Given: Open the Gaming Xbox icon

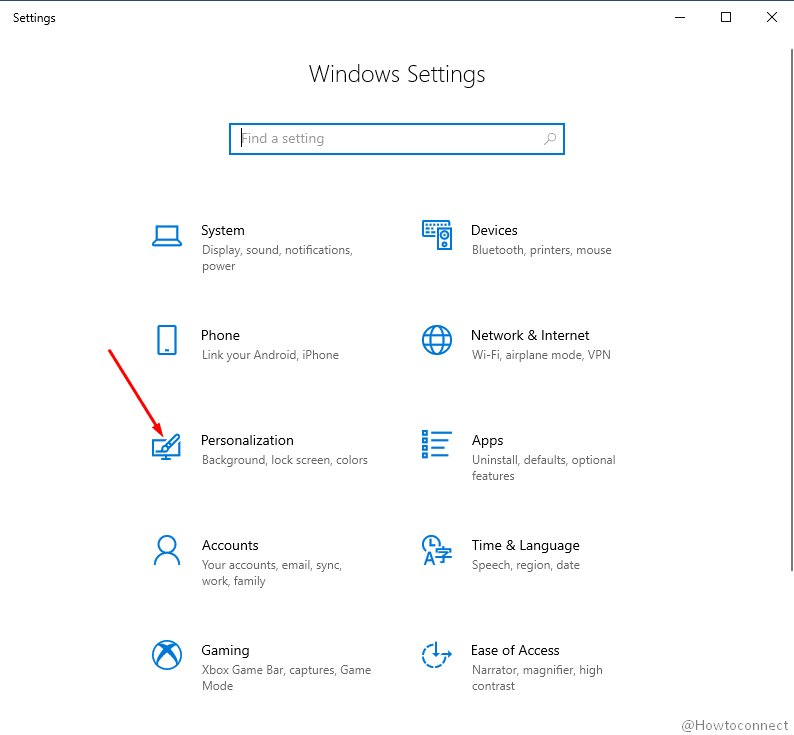Looking at the screenshot, I should 167,655.
